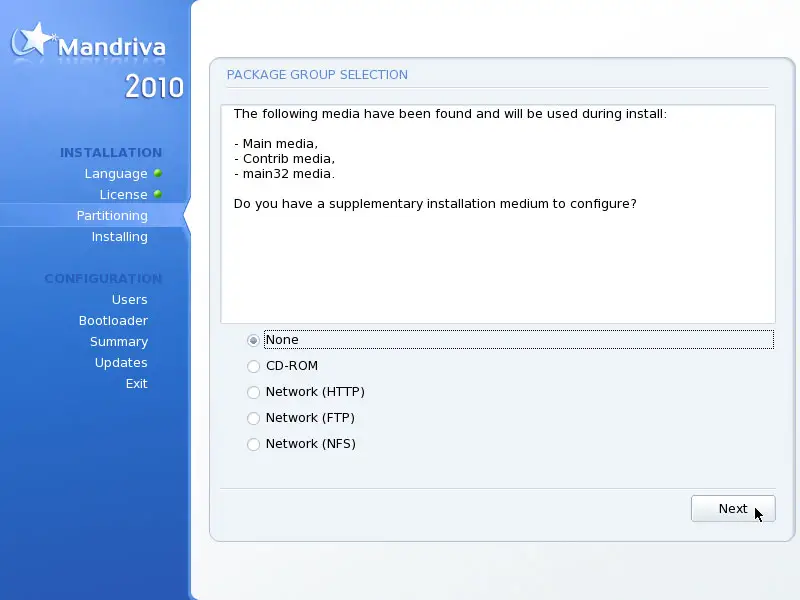The height and width of the screenshot is (600, 800).
Task: Choose Network (NFS) installation medium
Action: pos(254,444)
